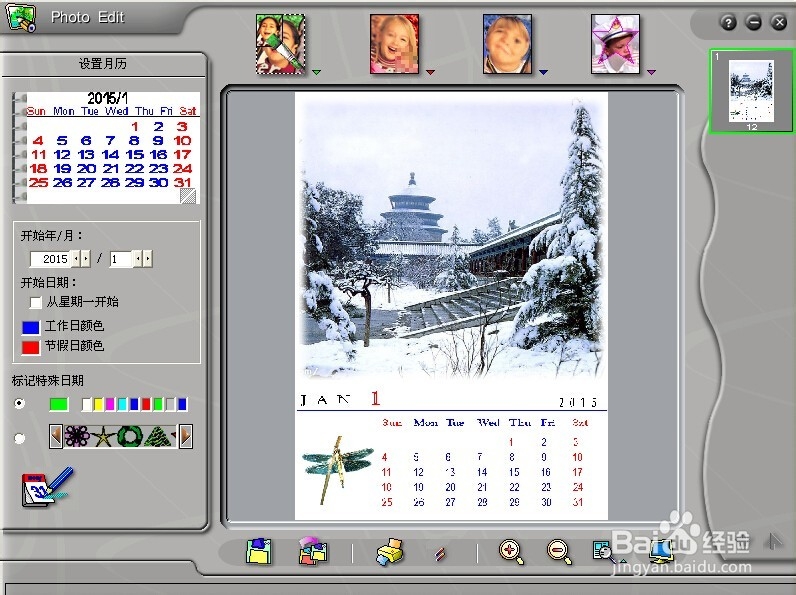Viewport: 796px width, 595px height.
Task: Select the star frame decoration icon
Action: [615, 44]
